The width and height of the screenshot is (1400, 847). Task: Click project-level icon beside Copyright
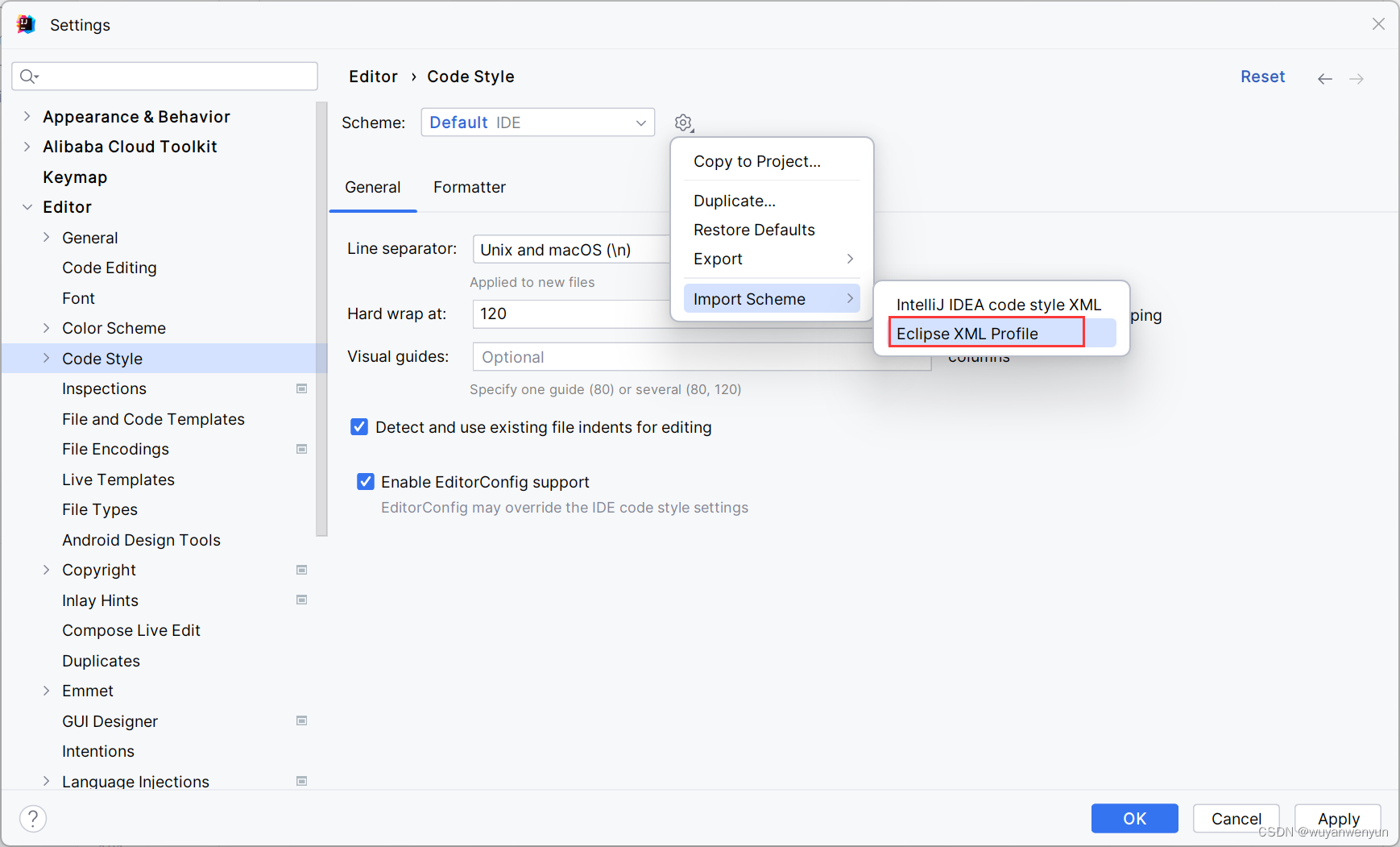(x=302, y=570)
